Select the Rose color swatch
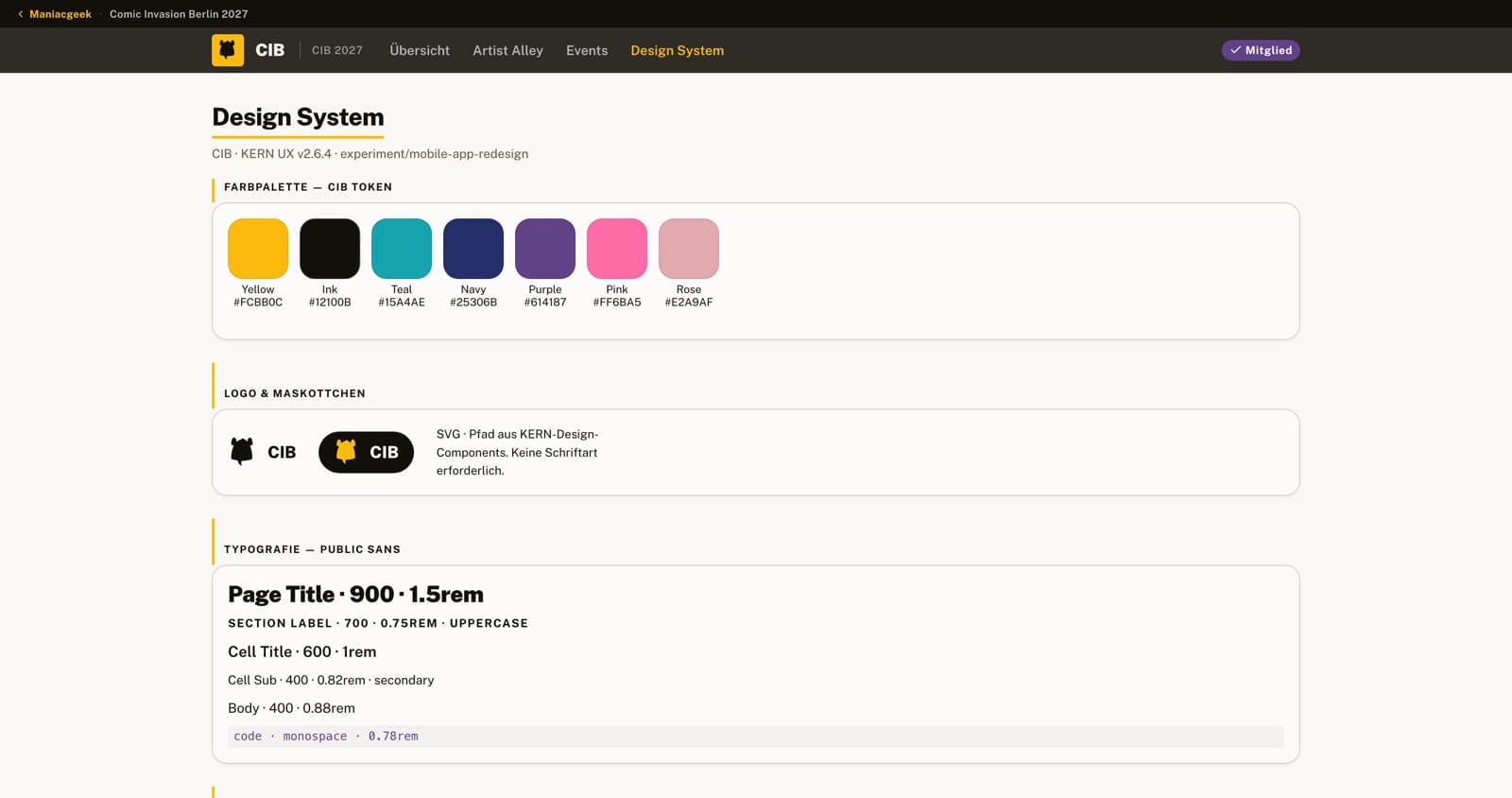Image resolution: width=1512 pixels, height=798 pixels. pos(689,249)
